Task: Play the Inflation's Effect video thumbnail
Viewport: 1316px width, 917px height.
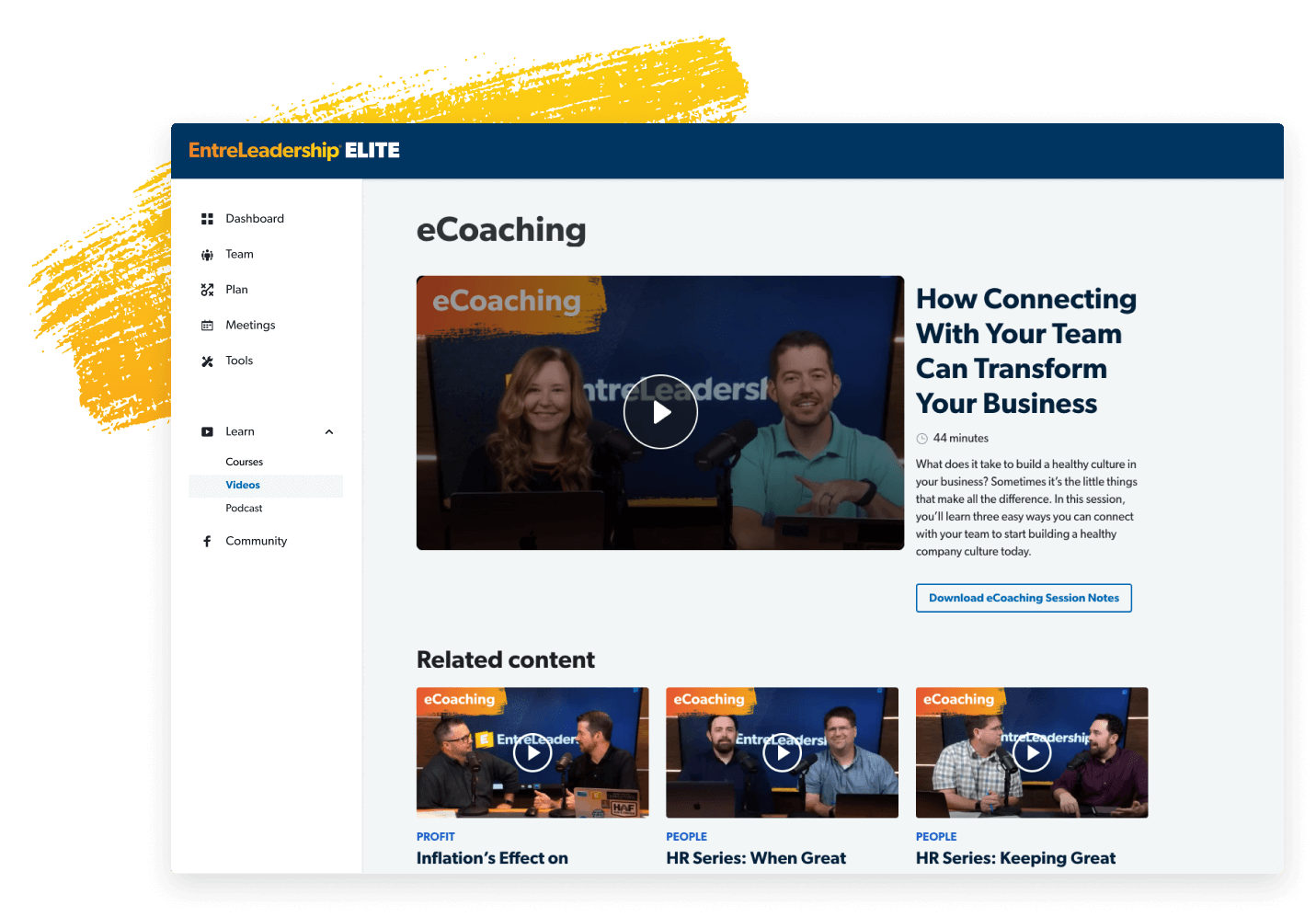Action: (532, 753)
